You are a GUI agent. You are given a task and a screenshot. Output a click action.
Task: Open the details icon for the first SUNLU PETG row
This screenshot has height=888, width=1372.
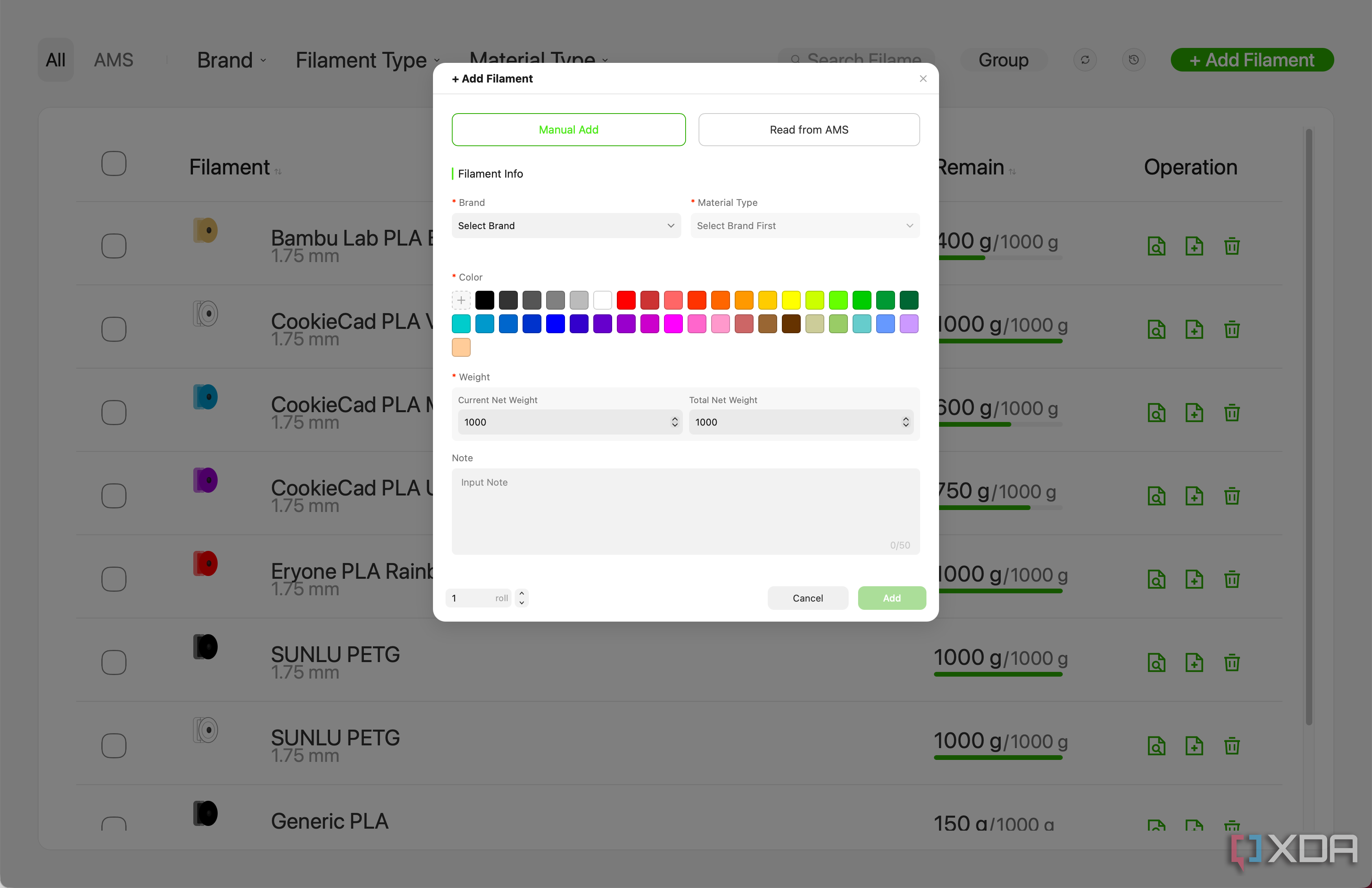tap(1156, 662)
